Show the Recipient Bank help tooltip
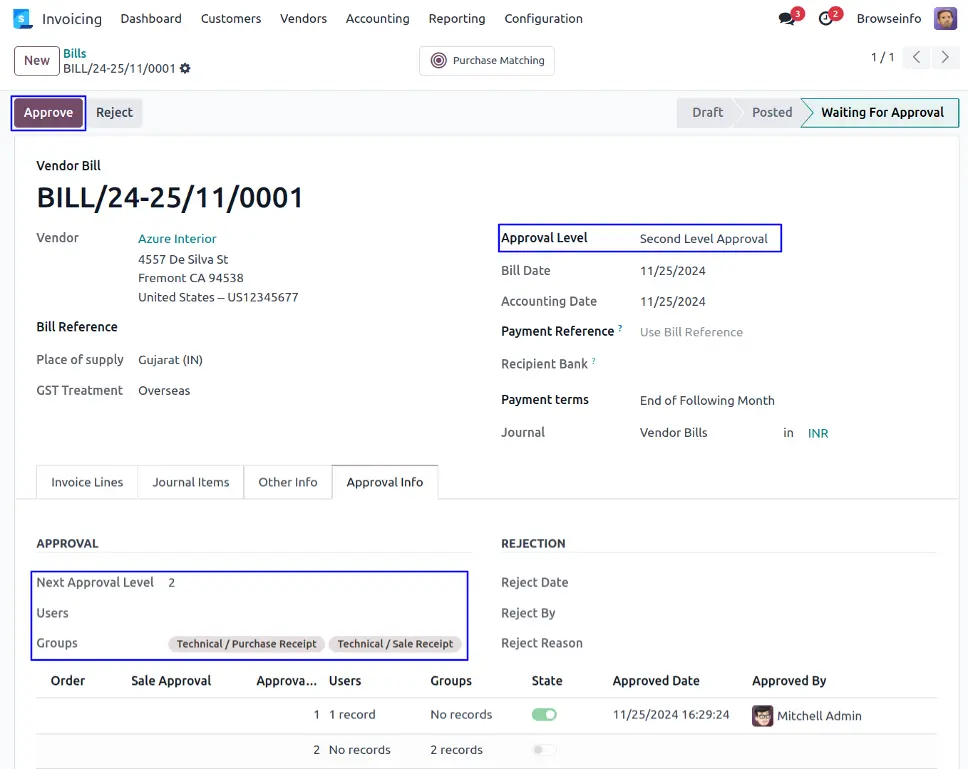 tap(593, 360)
